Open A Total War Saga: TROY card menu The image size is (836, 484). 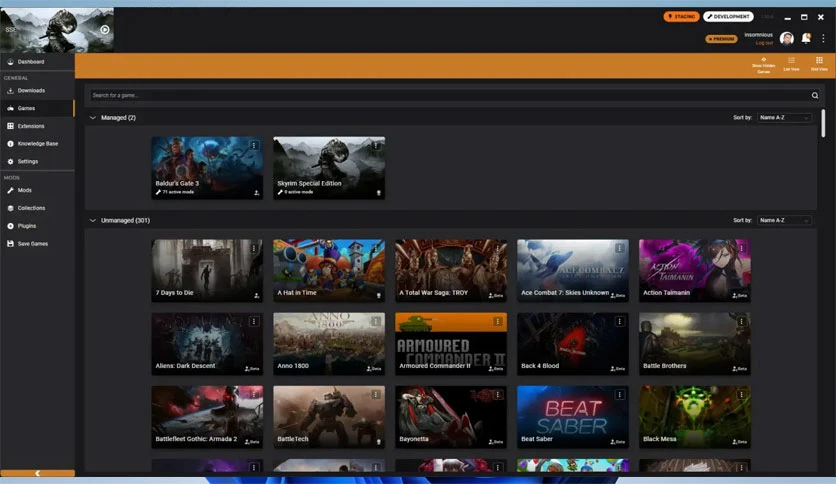(x=497, y=248)
